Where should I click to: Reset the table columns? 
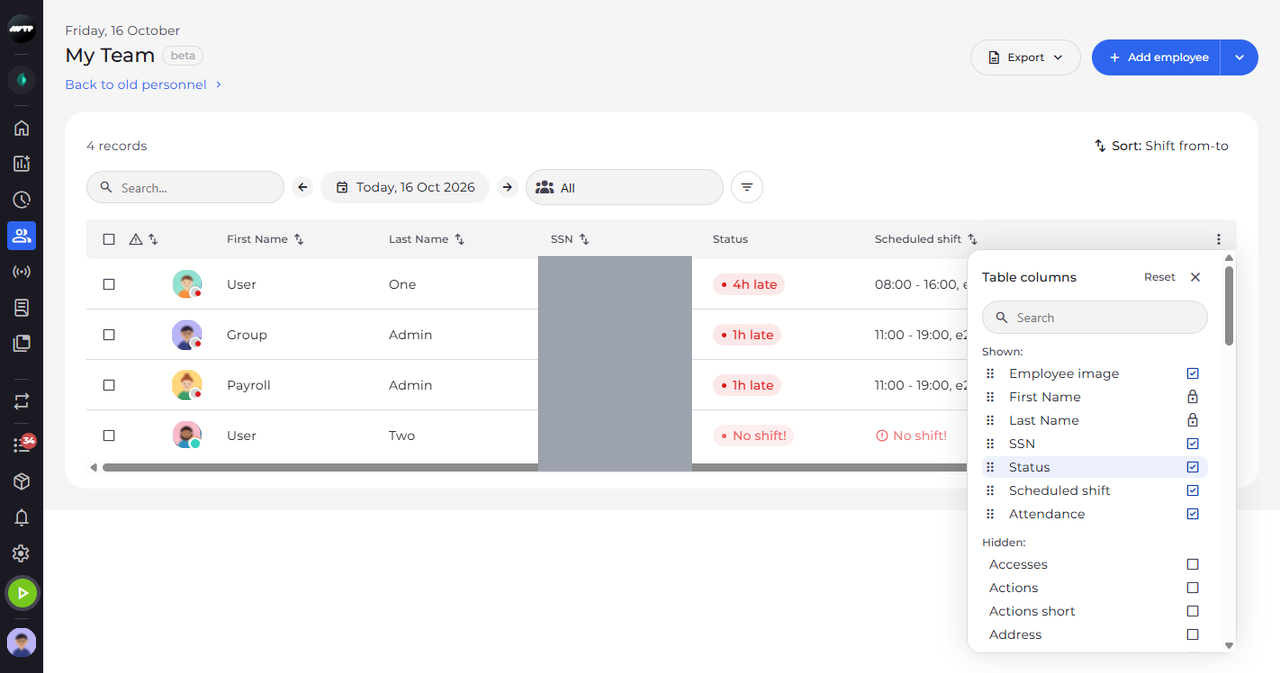tap(1159, 277)
